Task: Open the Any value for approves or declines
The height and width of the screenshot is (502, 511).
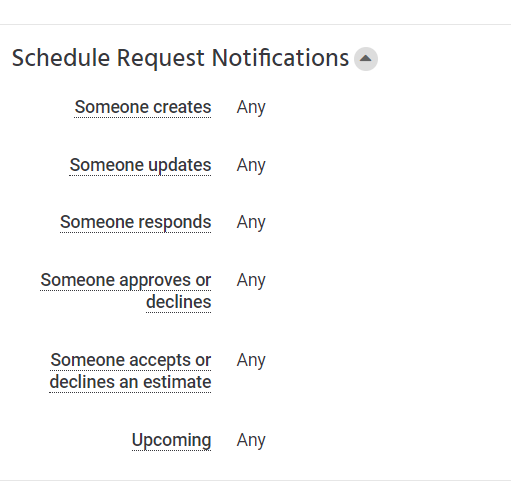Action: pos(251,280)
